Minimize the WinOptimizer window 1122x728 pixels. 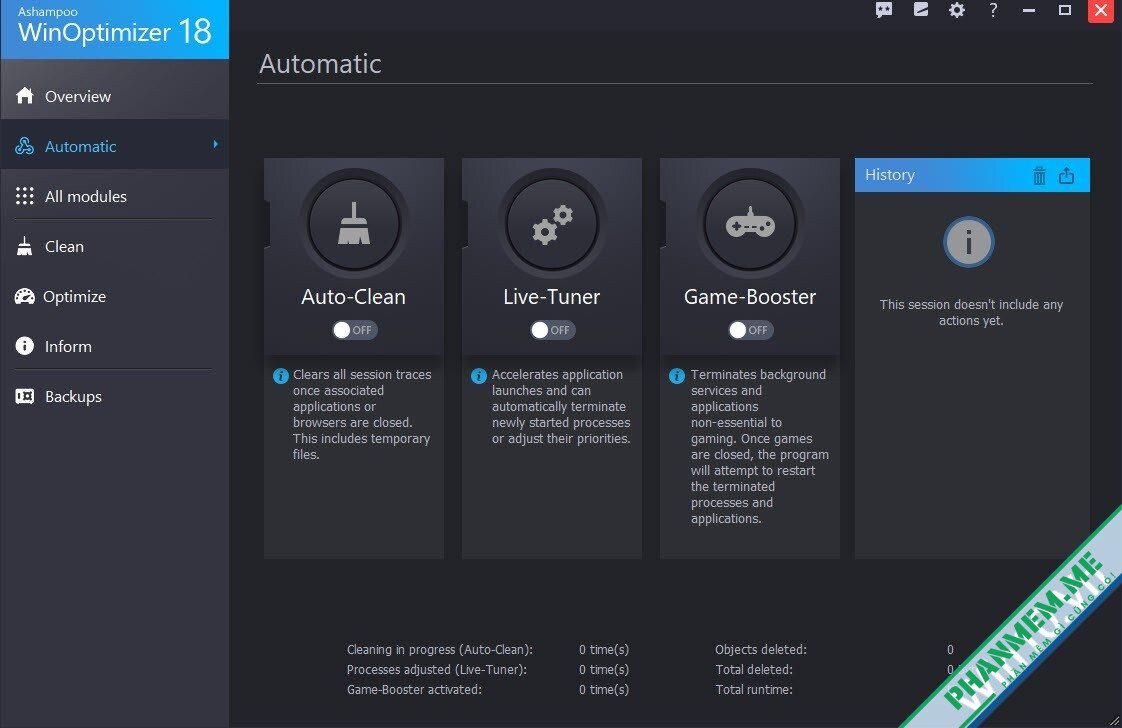coord(1029,10)
